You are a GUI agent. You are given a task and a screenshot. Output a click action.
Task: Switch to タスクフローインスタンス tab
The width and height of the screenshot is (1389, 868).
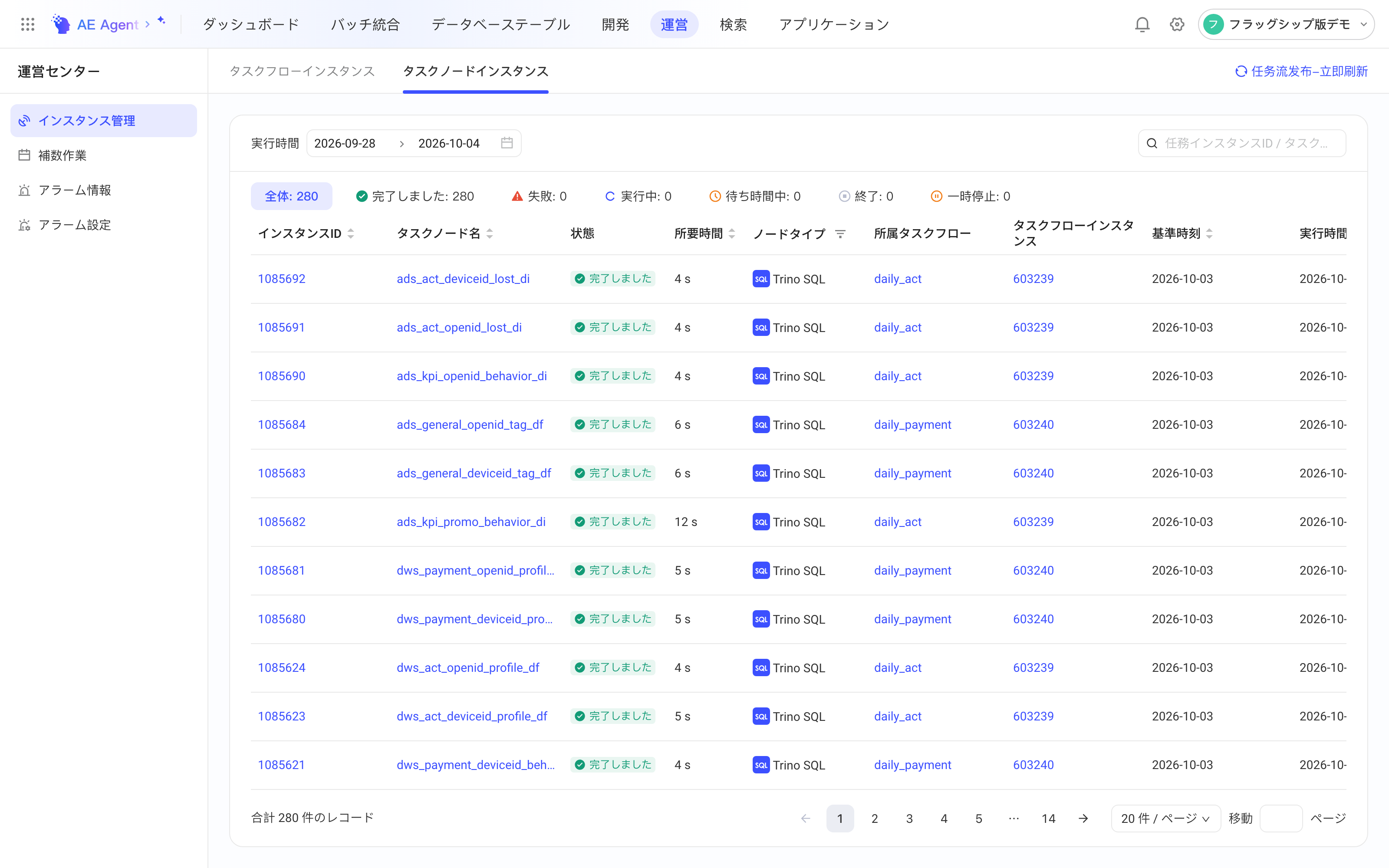[302, 71]
